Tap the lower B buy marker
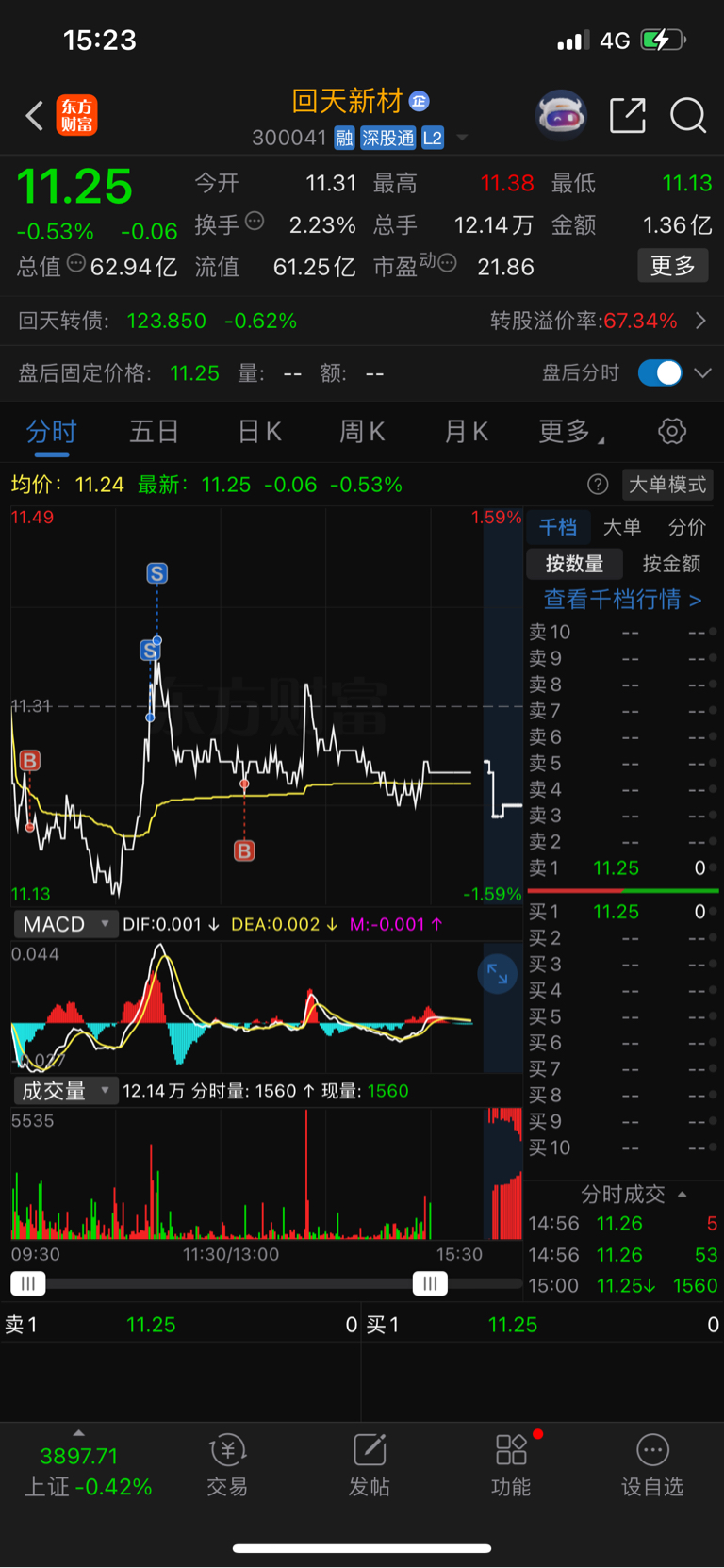This screenshot has height=1568, width=724. coord(244,851)
